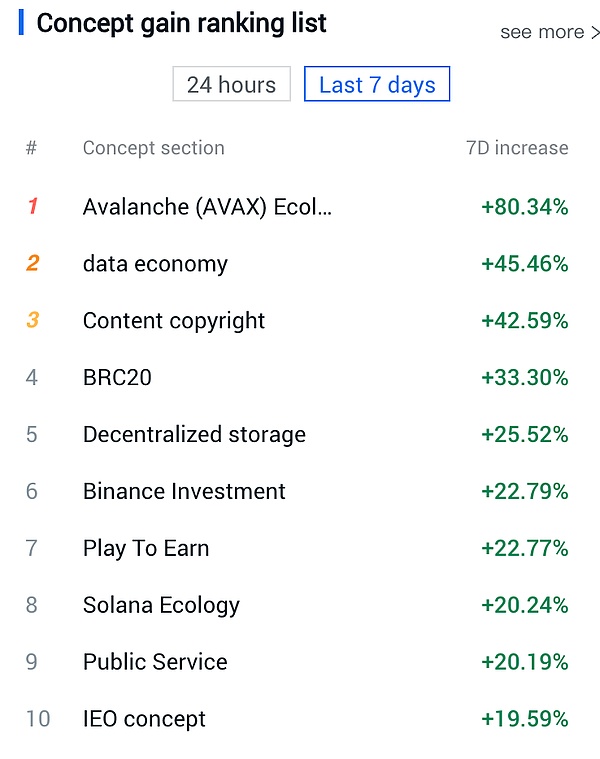Select the BRC20 concept row

coord(117,378)
